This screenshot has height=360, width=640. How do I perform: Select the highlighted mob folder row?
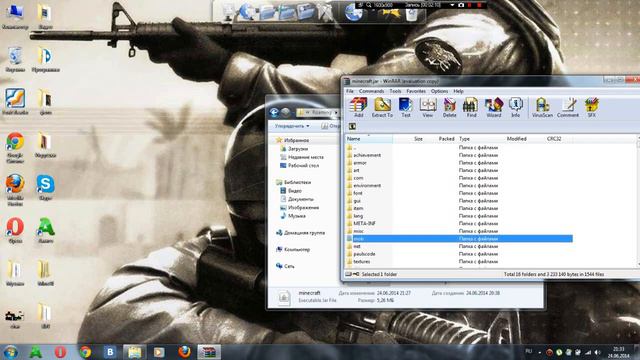[459, 239]
